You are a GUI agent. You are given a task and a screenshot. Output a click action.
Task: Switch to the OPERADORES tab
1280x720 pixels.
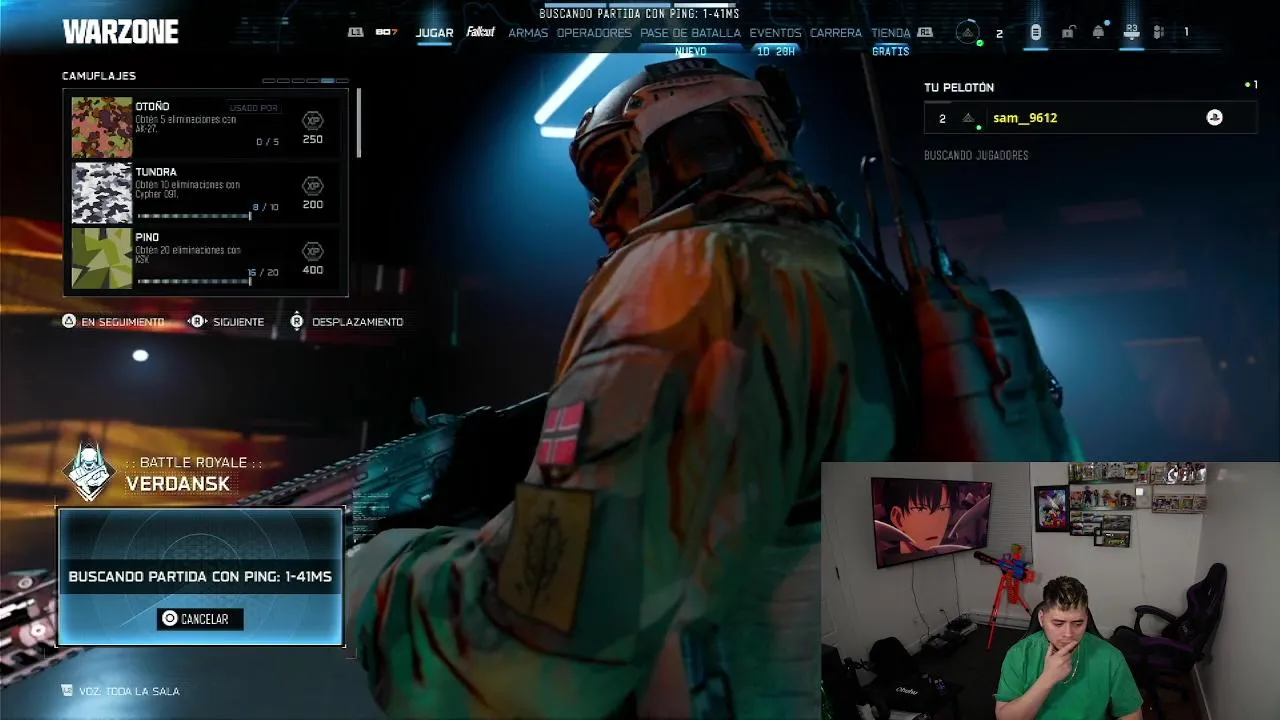click(594, 33)
